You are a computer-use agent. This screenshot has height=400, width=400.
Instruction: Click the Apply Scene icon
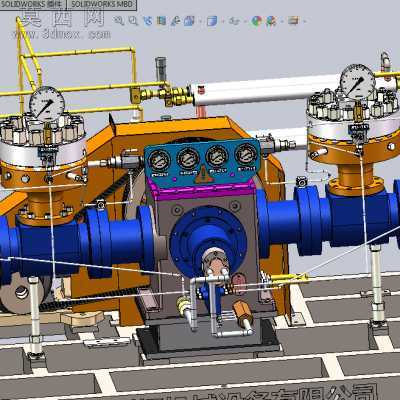coord(271,21)
